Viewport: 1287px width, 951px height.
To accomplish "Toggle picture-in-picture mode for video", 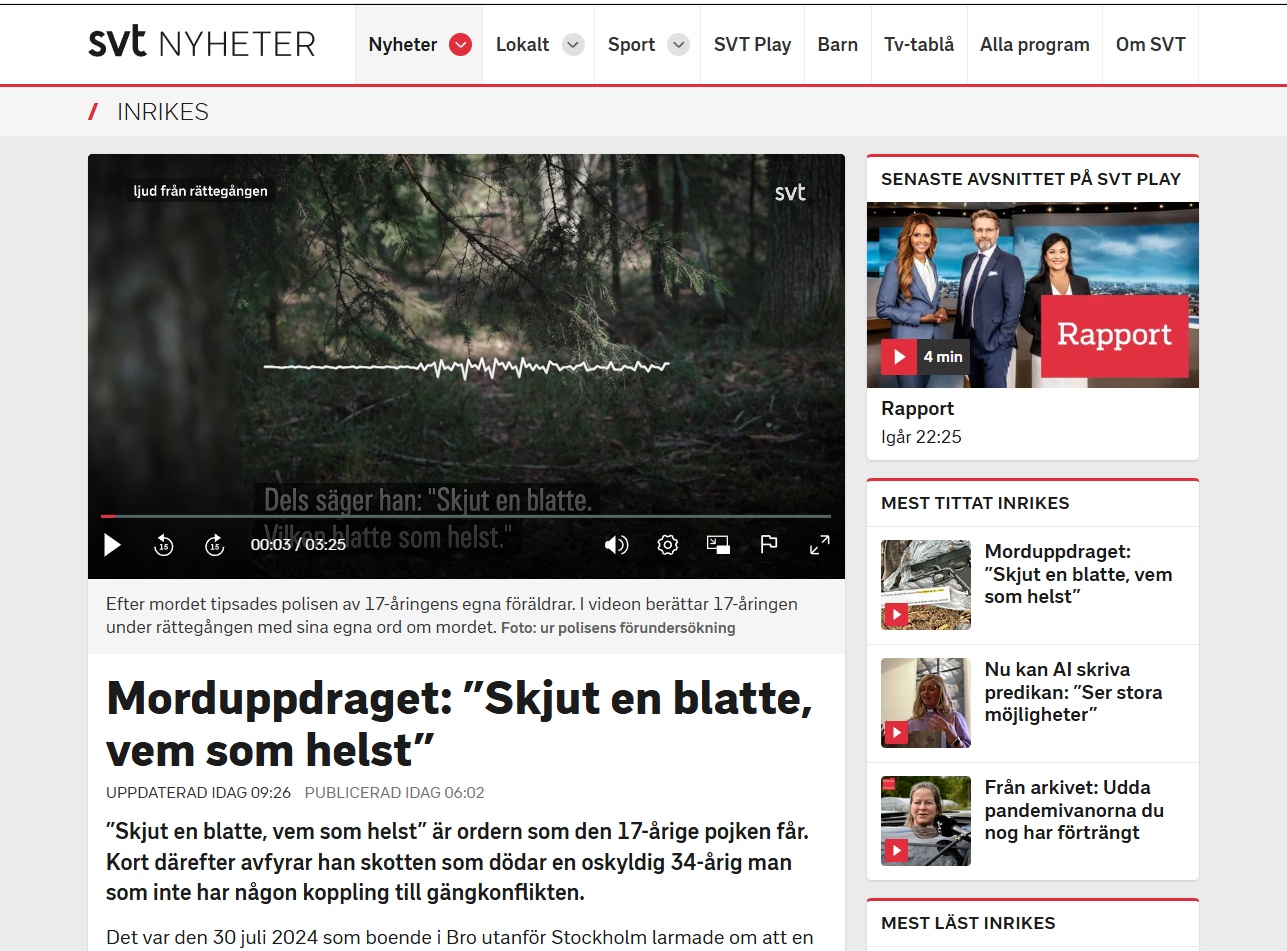I will coord(718,545).
